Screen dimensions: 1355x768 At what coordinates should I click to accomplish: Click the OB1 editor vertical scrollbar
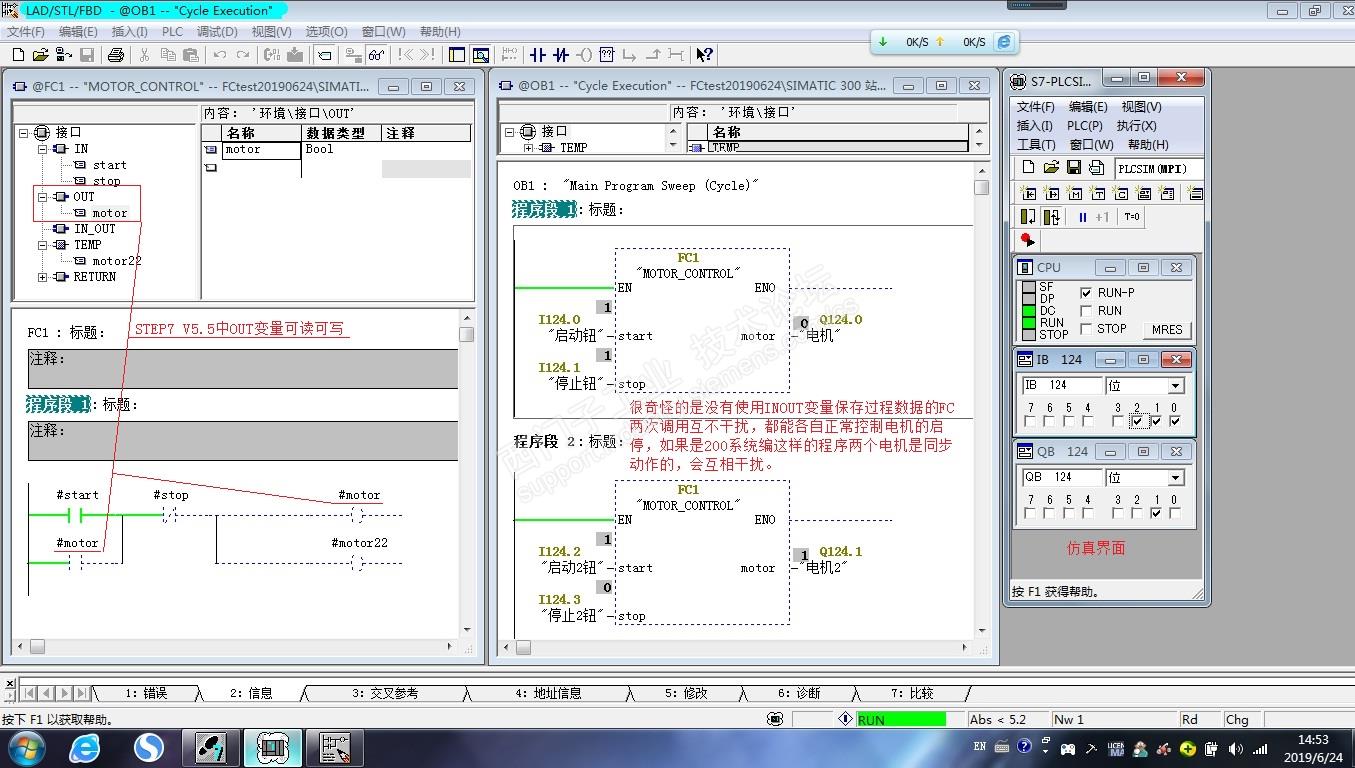[x=982, y=402]
